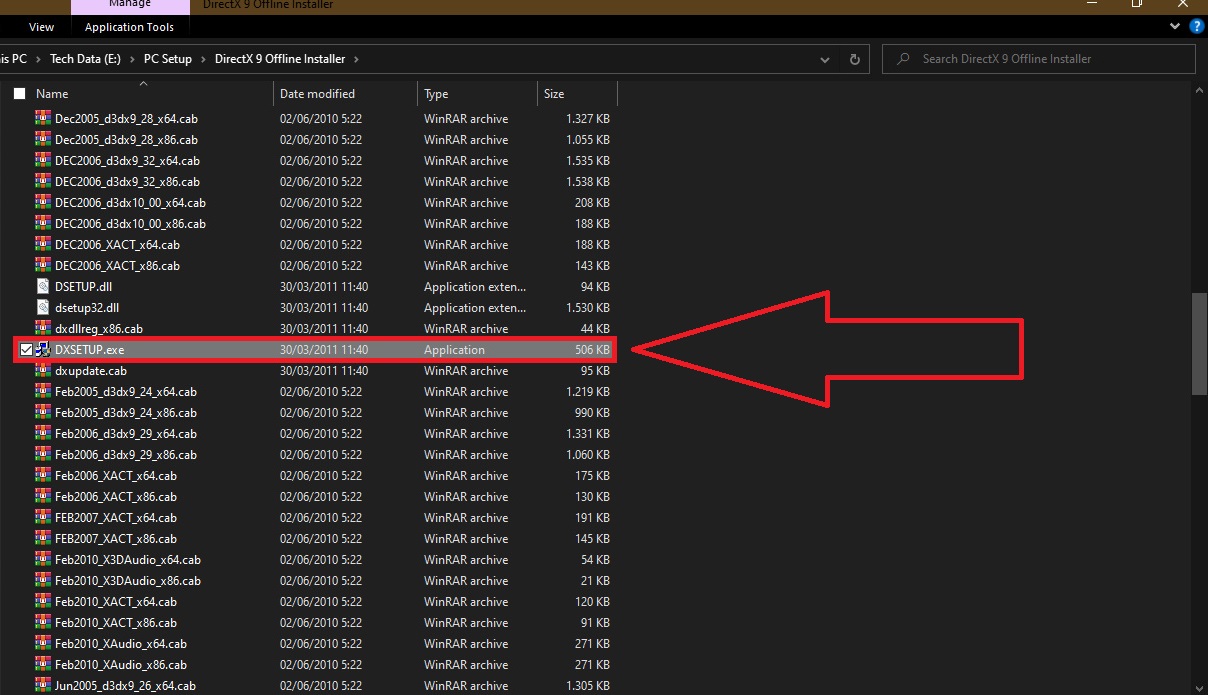Click the archive icon of dxupdate.cab

click(43, 370)
